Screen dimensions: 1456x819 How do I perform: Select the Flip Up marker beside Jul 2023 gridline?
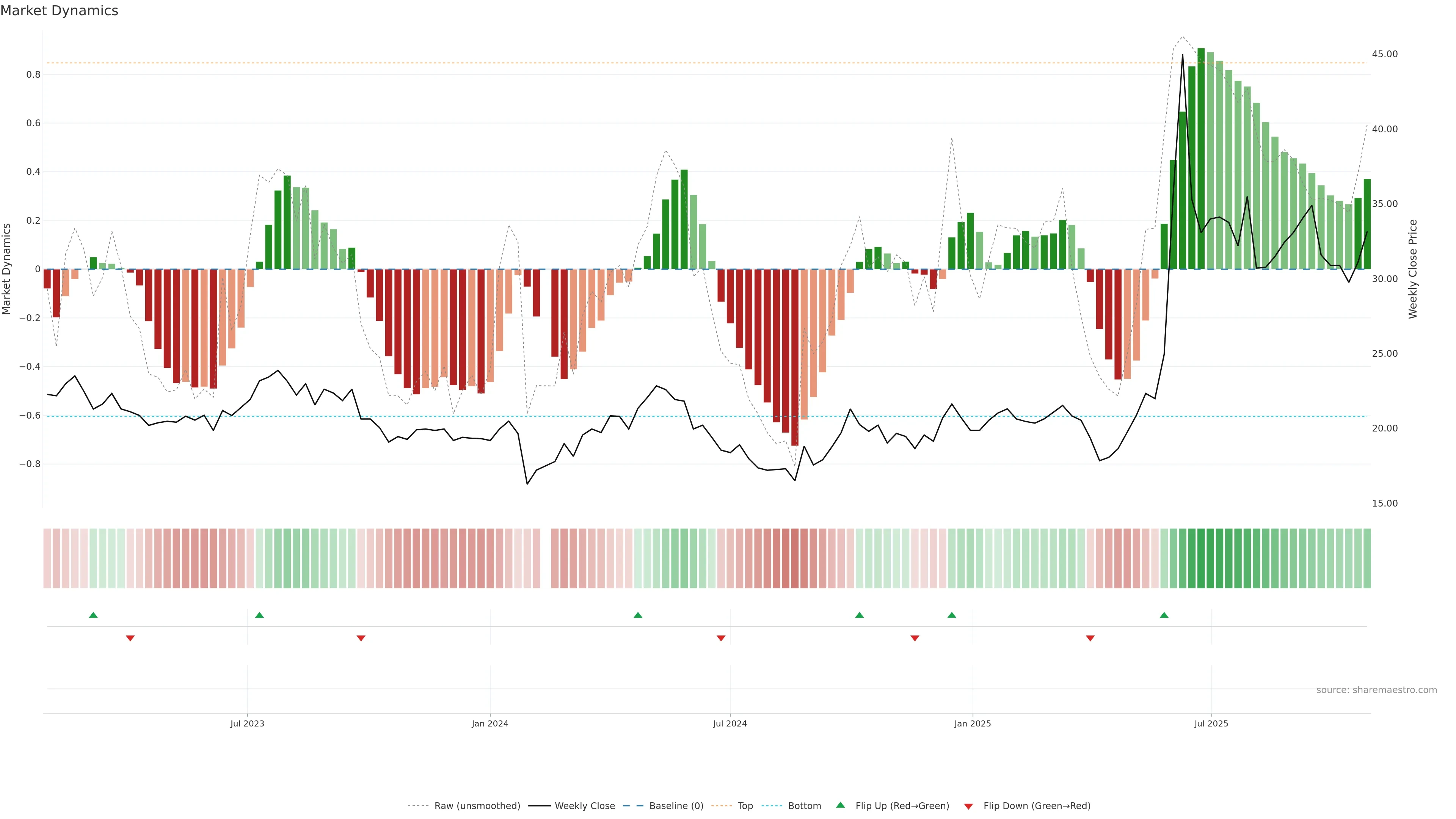[x=259, y=615]
